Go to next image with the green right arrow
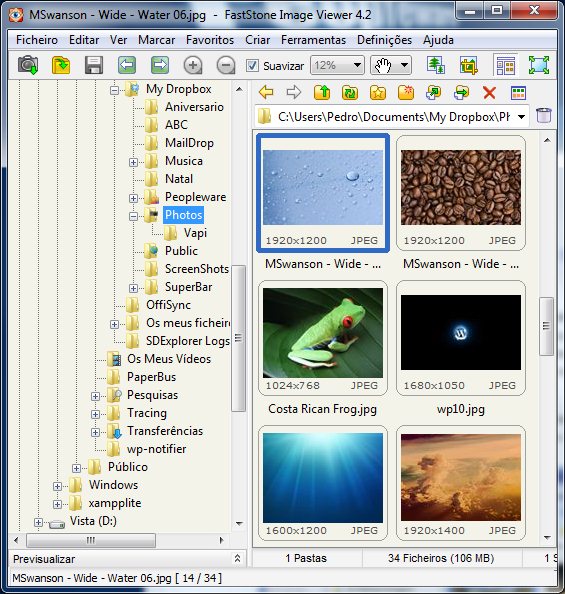This screenshot has width=565, height=594. 160,65
